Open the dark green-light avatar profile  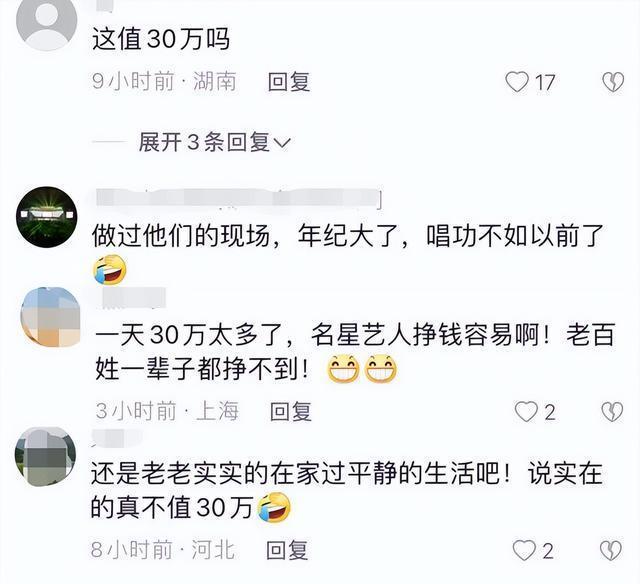coord(47,217)
